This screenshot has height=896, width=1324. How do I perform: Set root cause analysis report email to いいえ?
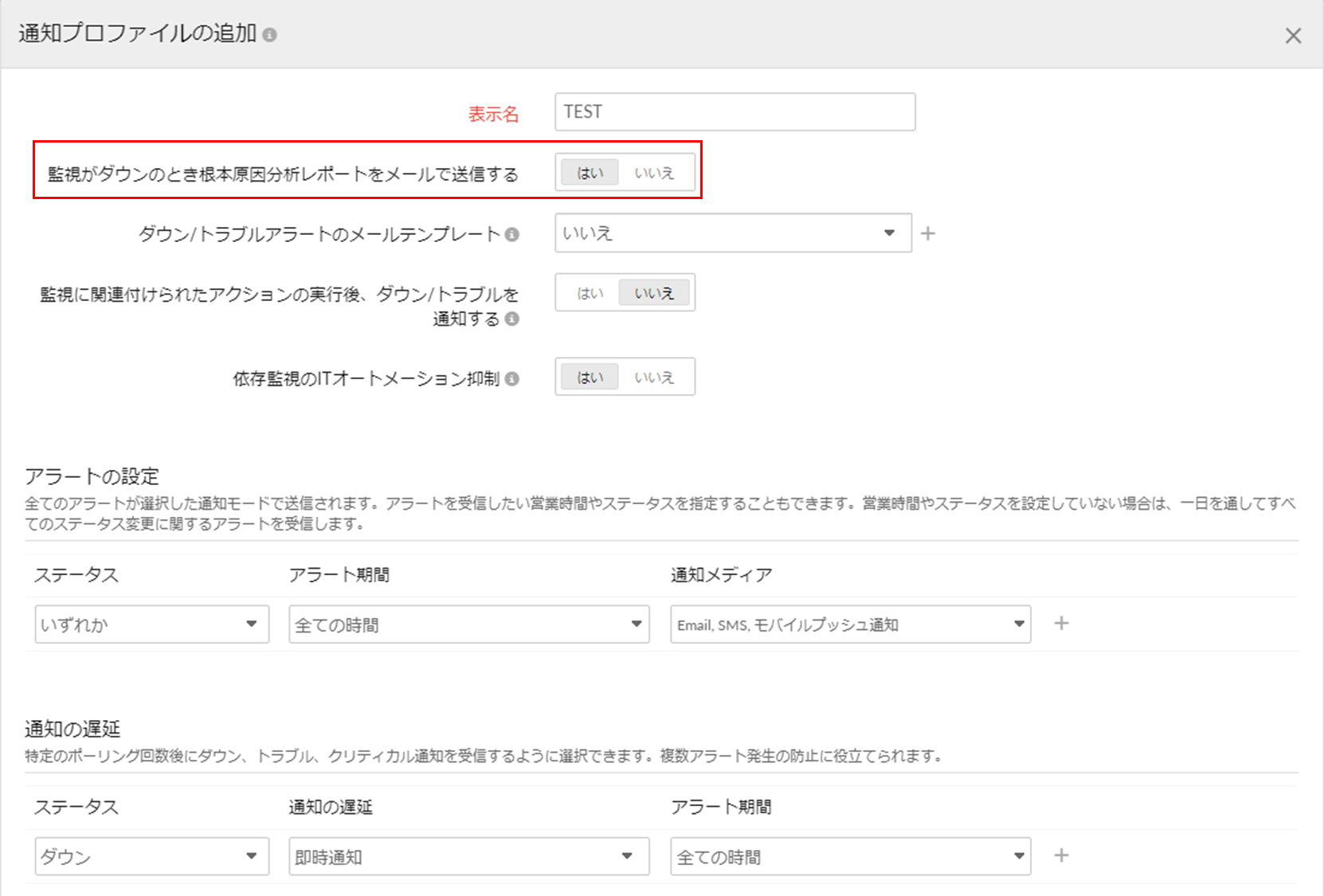click(x=654, y=173)
